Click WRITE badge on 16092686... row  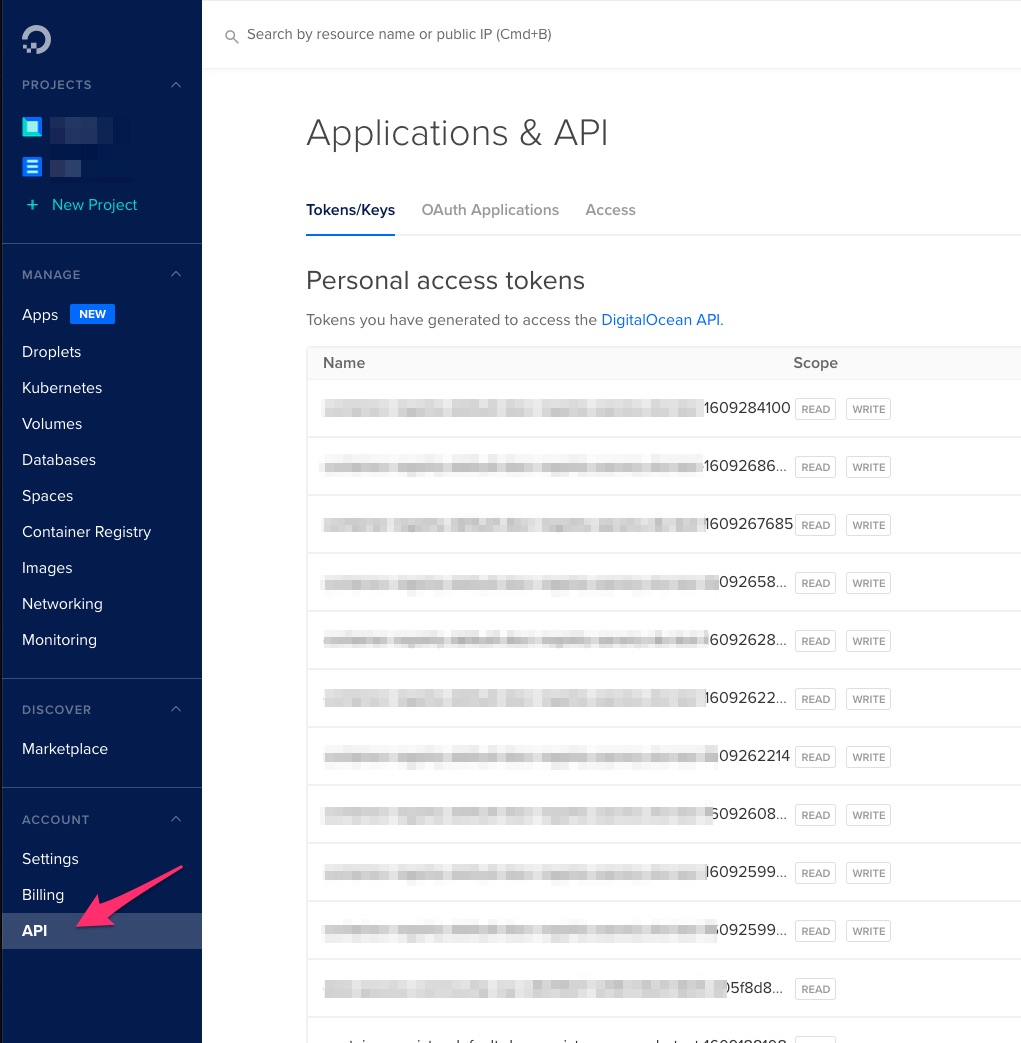tap(869, 467)
